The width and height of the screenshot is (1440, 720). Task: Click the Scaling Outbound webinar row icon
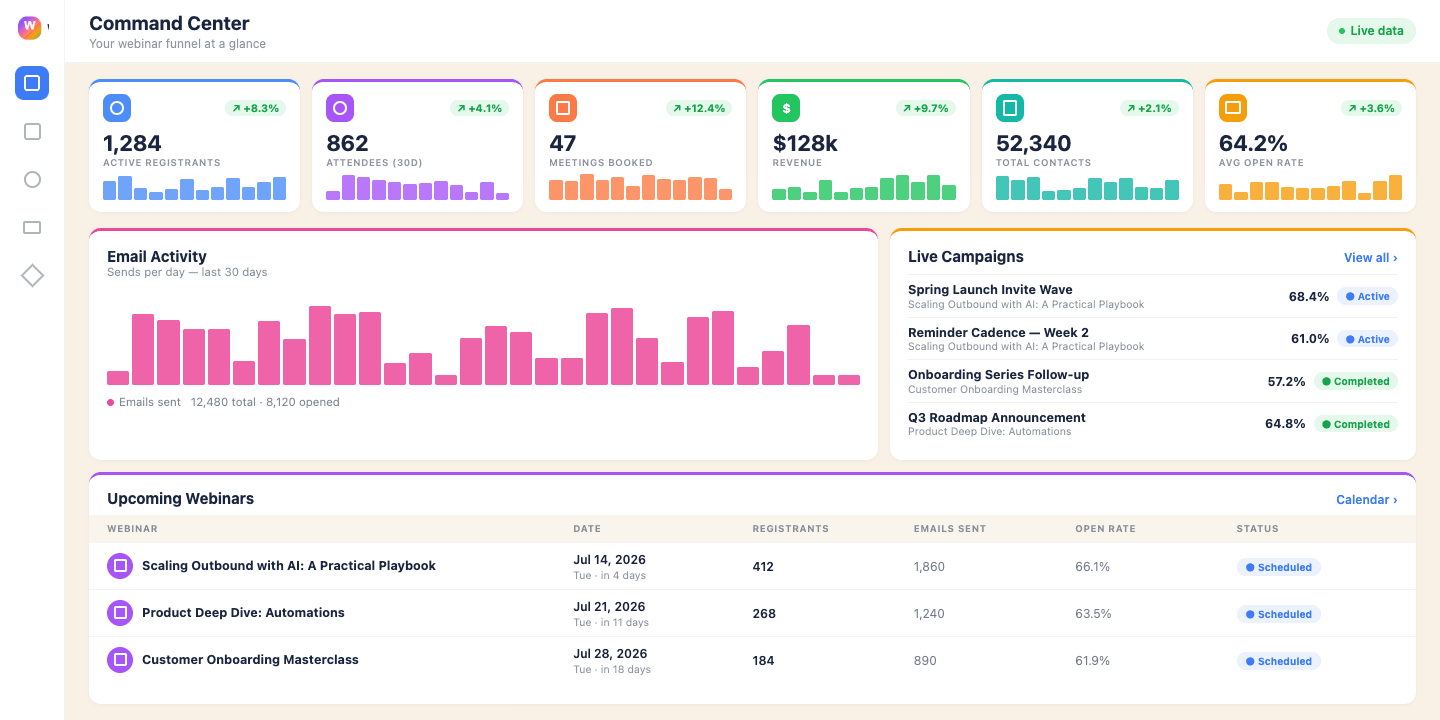click(x=120, y=566)
